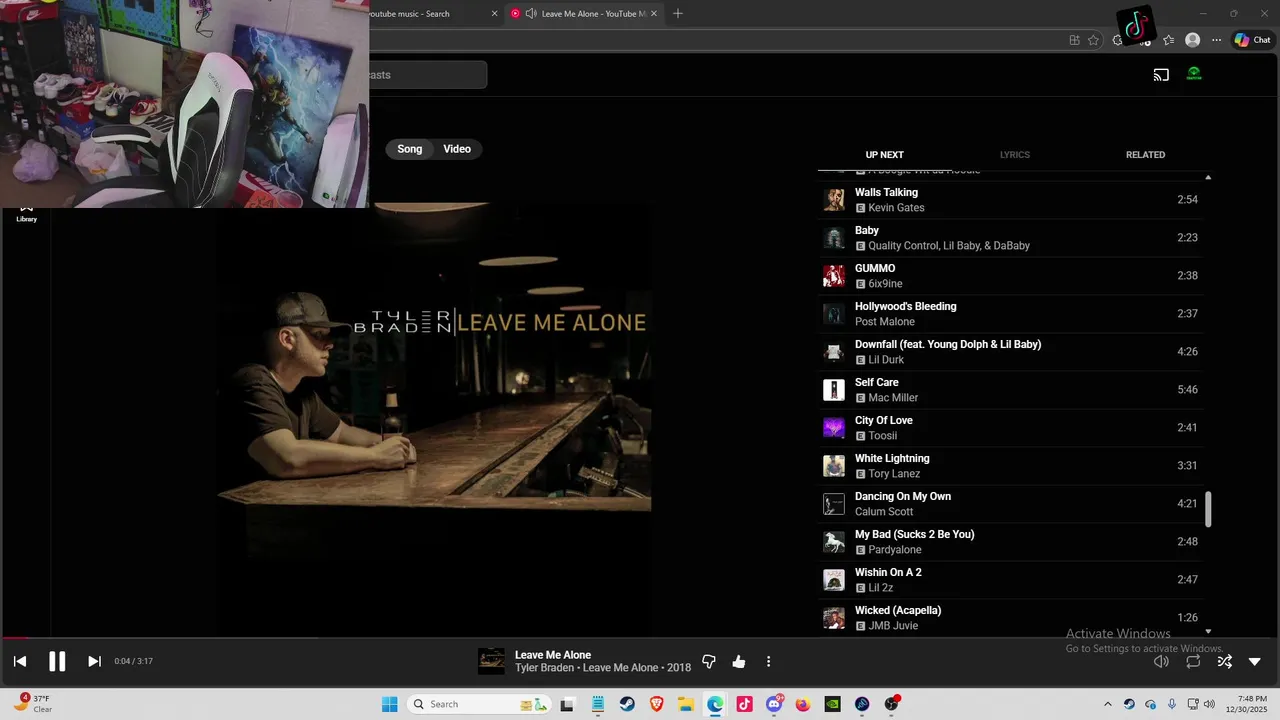Viewport: 1280px width, 720px height.
Task: Click the YouTube Music search field
Action: click(428, 75)
